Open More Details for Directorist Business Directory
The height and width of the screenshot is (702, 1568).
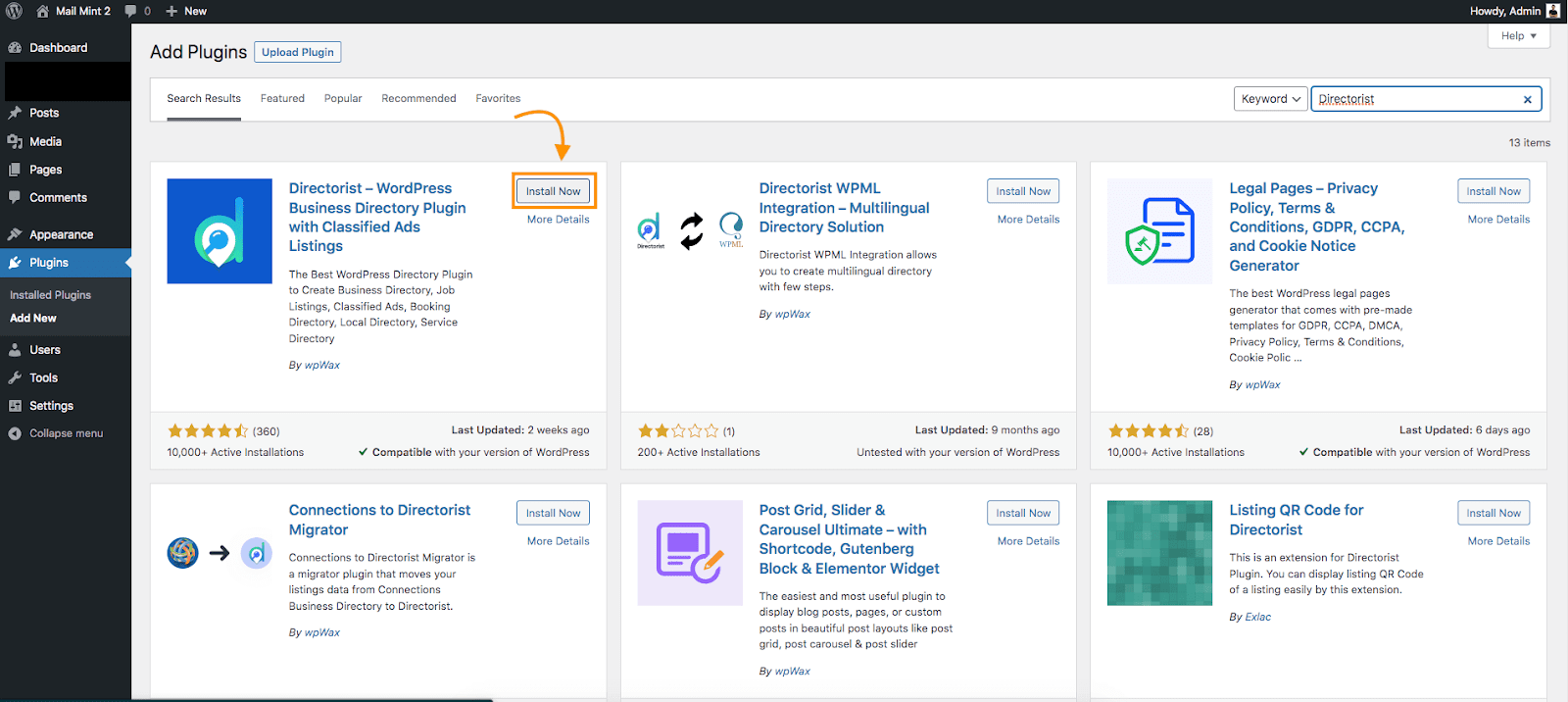coord(559,220)
